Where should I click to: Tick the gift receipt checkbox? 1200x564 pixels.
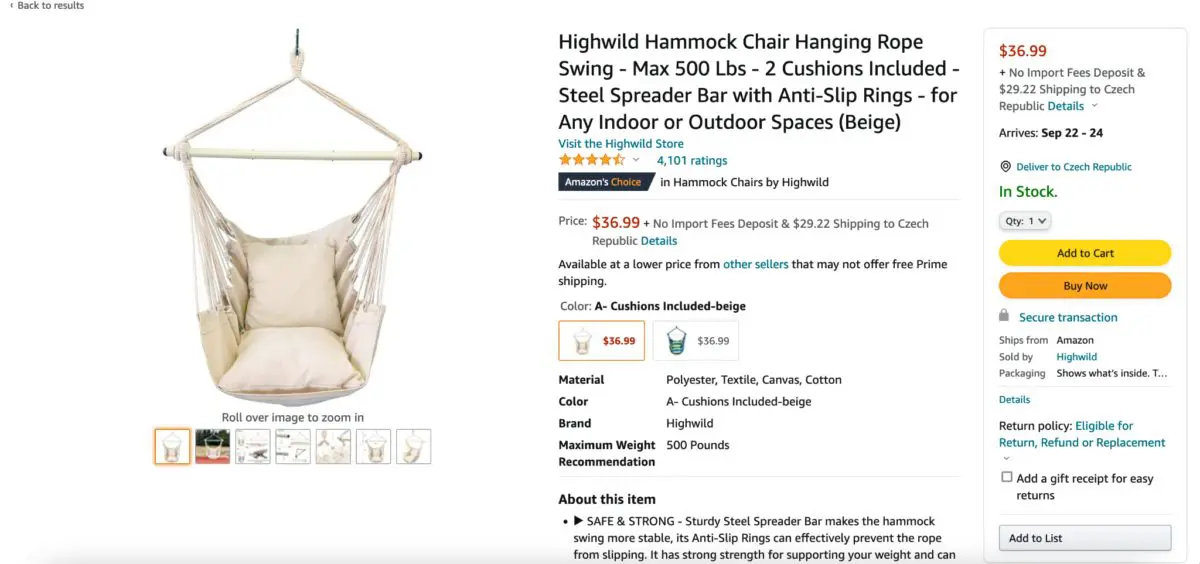tap(1007, 478)
